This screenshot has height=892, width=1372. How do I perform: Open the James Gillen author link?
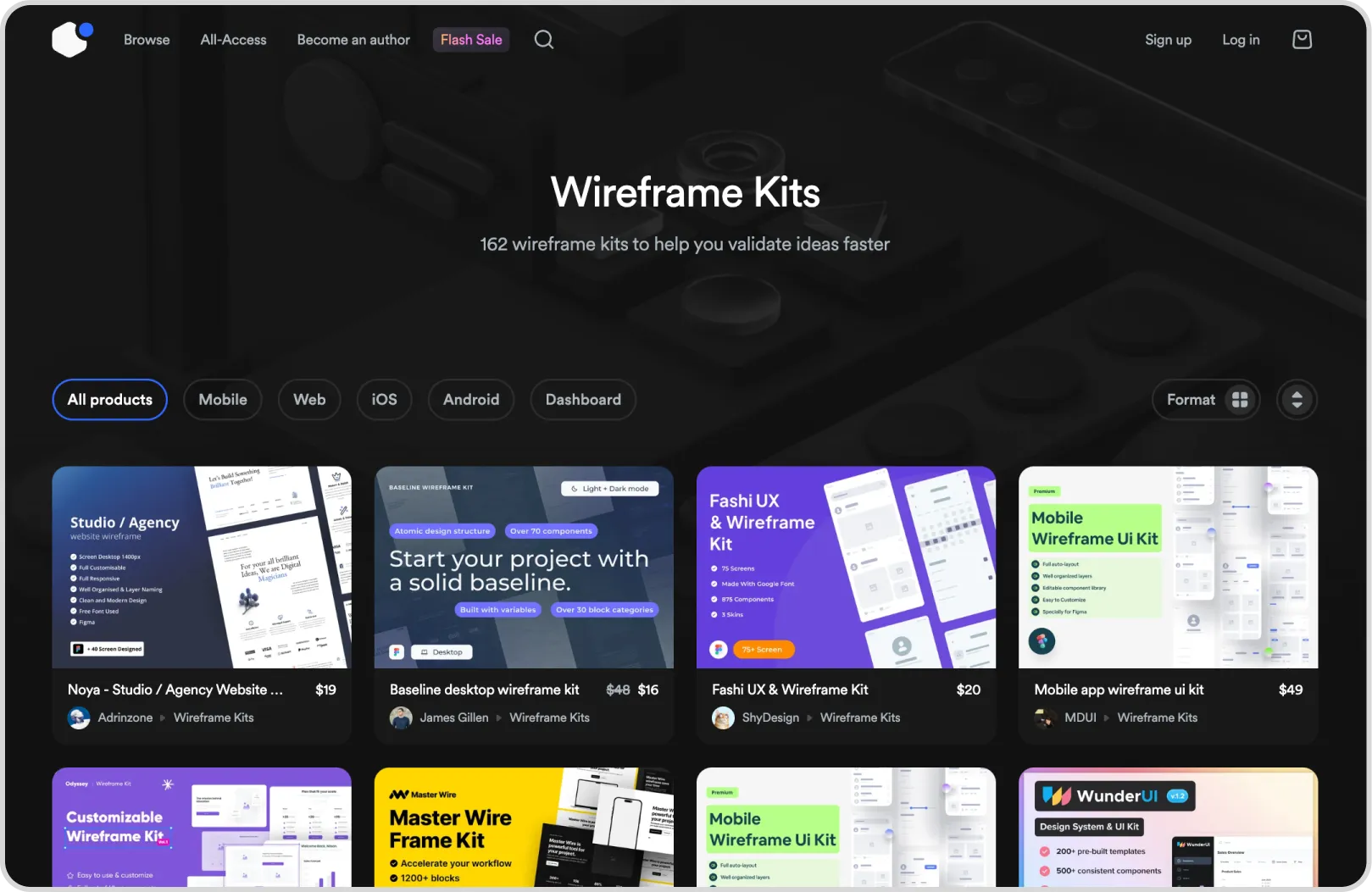pyautogui.click(x=454, y=717)
